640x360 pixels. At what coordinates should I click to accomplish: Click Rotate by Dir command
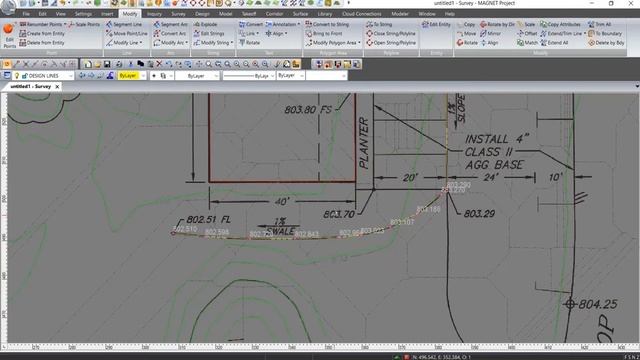497,24
